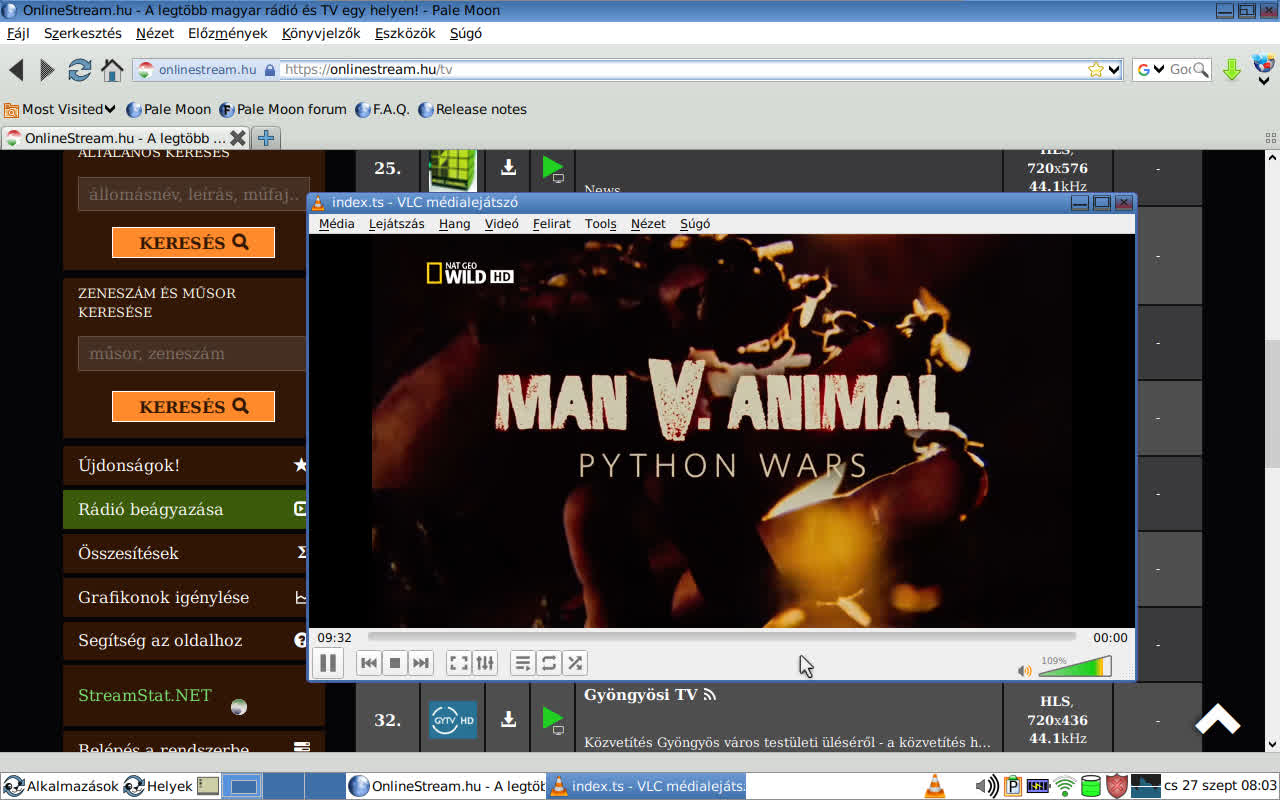Open the Pale Moon Fájl menu

18,33
